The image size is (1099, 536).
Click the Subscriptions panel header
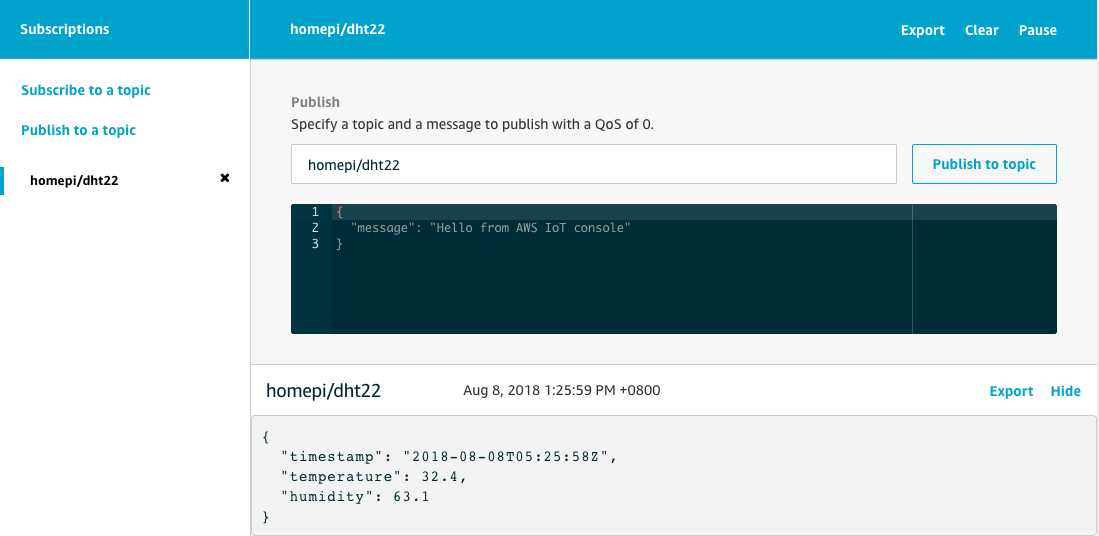point(64,29)
